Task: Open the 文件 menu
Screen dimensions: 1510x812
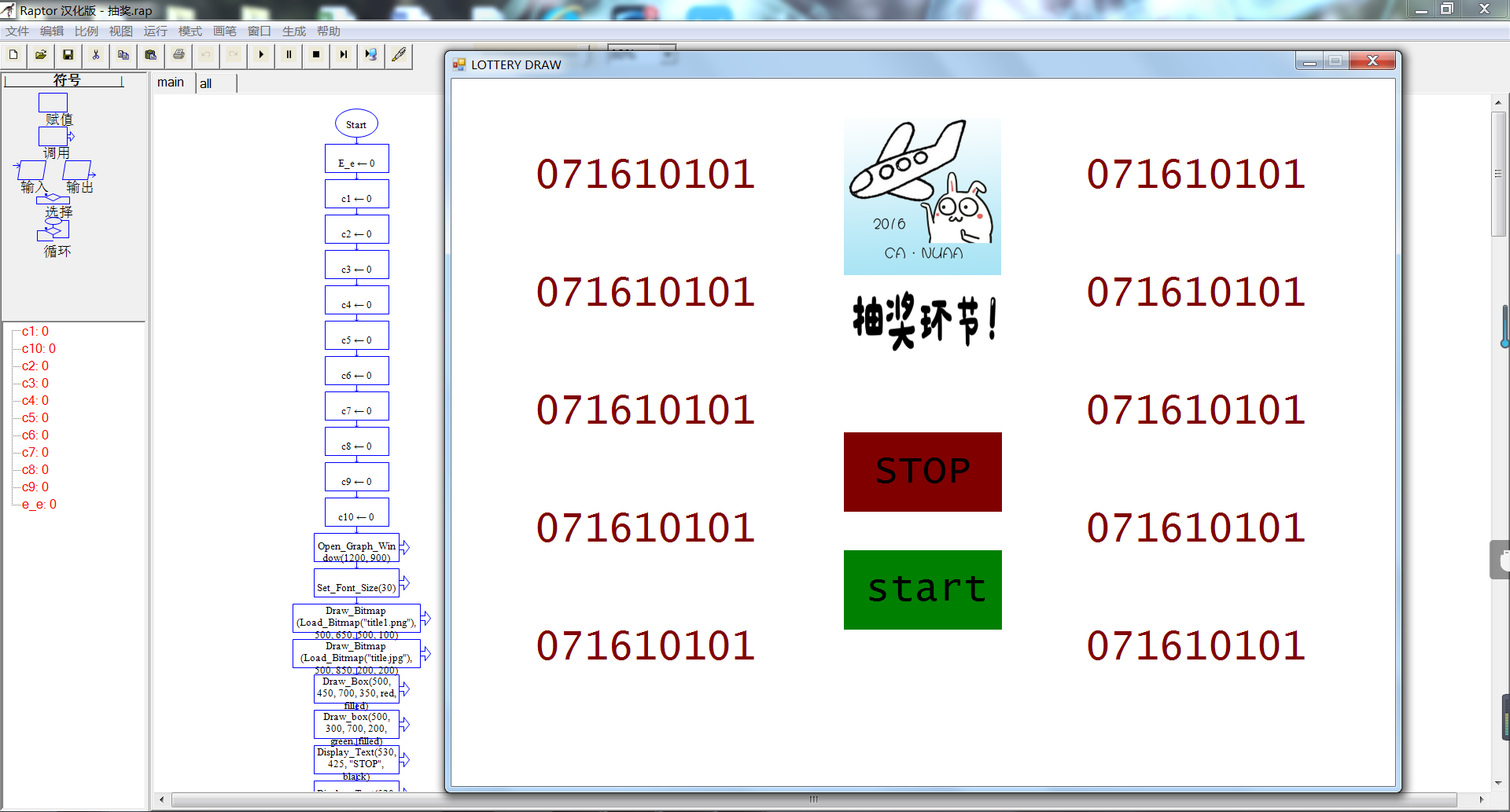Action: (17, 31)
